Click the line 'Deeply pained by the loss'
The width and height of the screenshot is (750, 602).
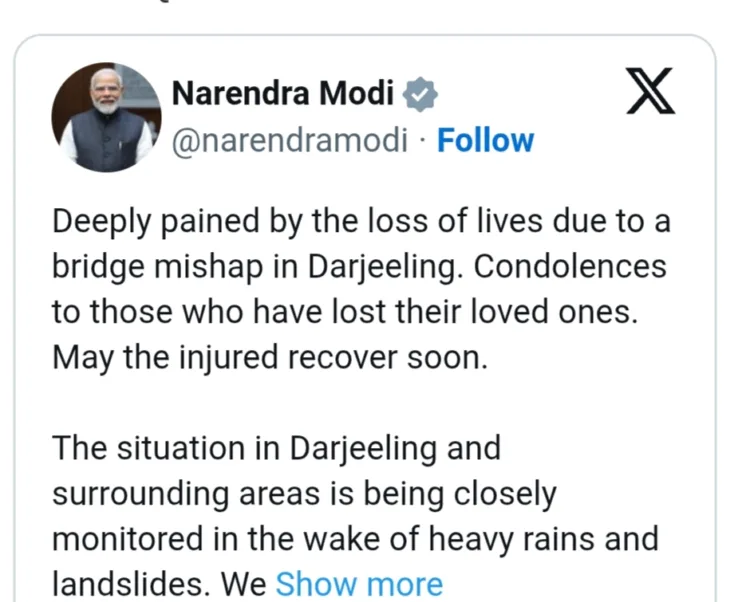coord(361,223)
